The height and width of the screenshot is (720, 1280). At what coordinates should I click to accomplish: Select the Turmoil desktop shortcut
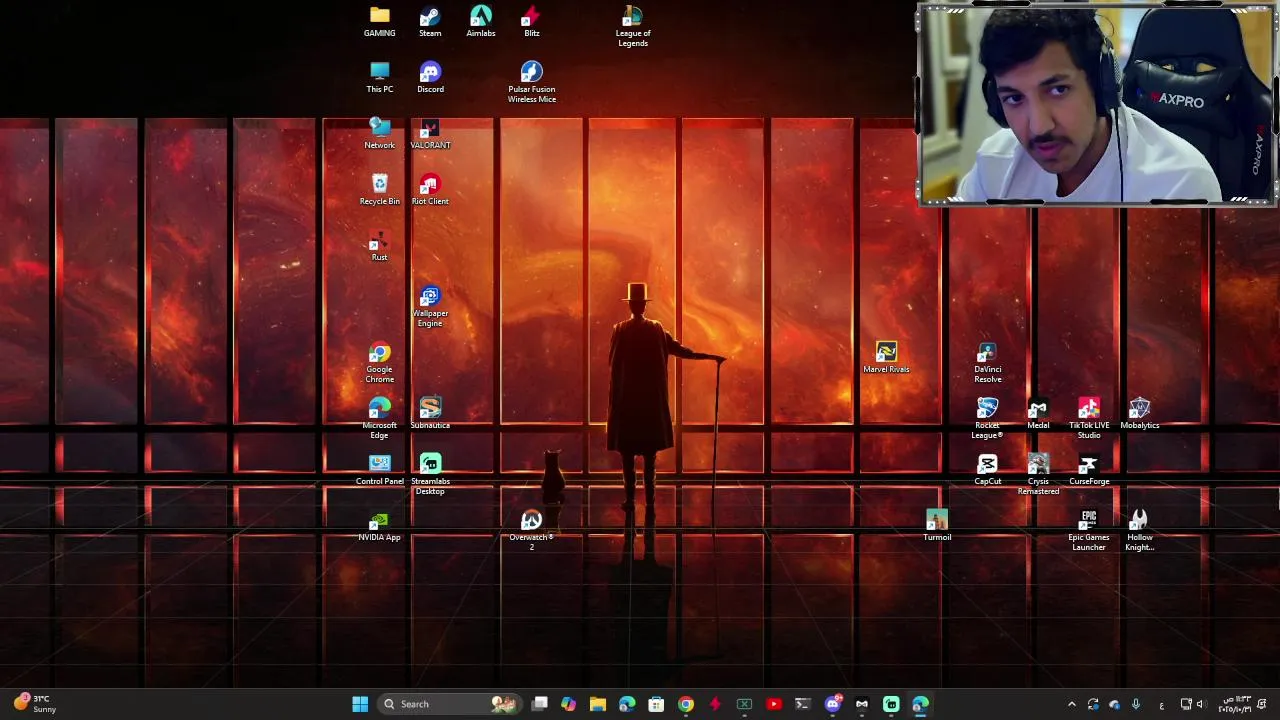pyautogui.click(x=937, y=526)
